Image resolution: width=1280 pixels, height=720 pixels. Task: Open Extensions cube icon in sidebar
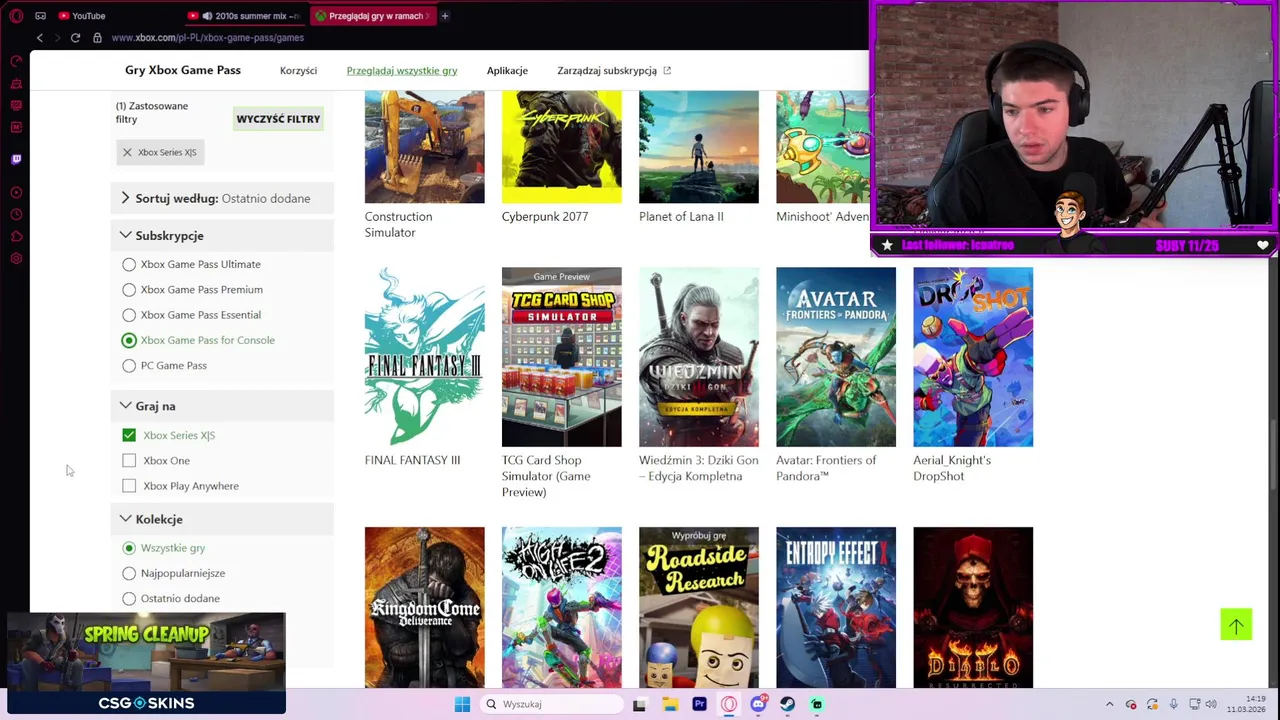coord(16,236)
